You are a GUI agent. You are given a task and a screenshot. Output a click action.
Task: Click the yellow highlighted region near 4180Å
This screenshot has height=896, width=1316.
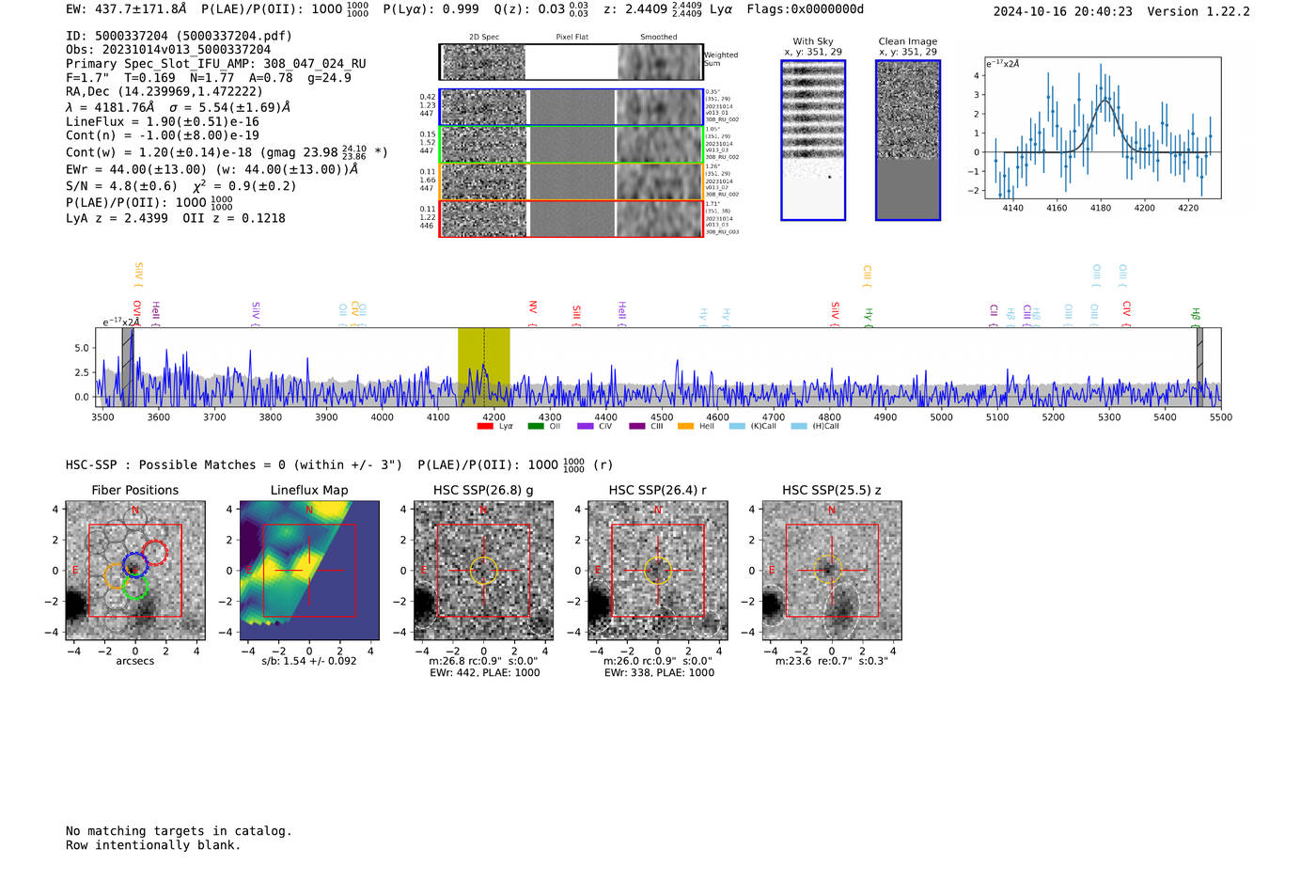484,367
